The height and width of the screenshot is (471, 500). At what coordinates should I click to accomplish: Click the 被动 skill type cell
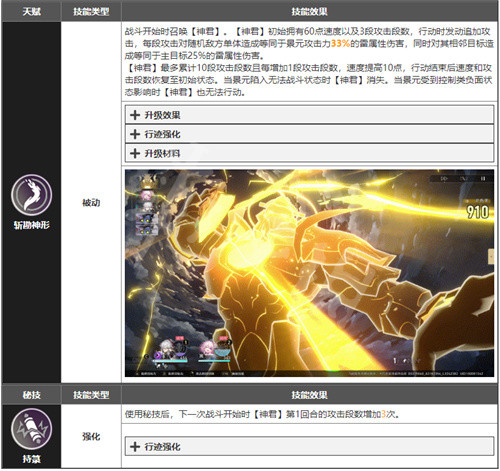pos(91,202)
